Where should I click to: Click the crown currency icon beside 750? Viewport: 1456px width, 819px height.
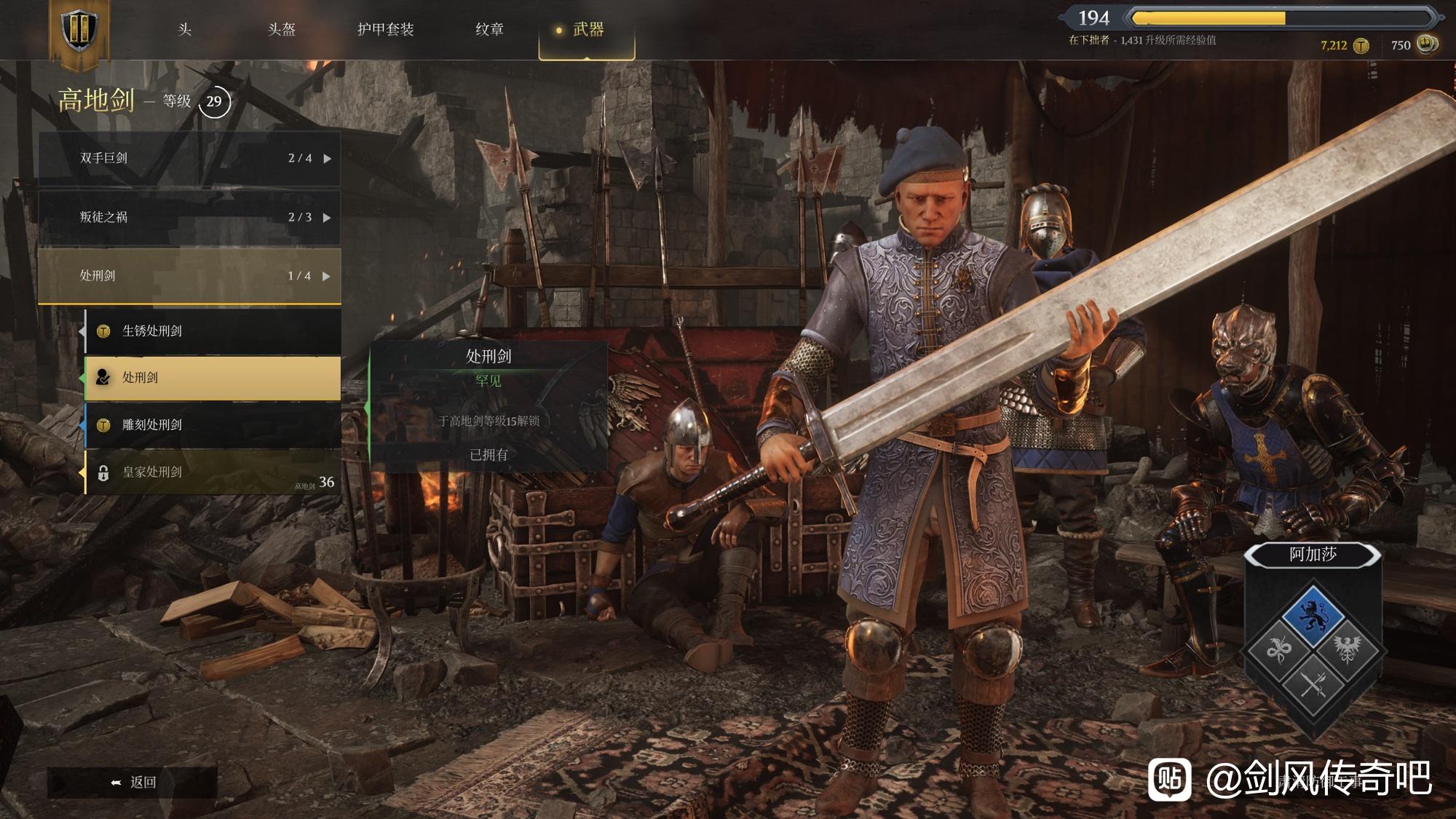(x=1427, y=44)
